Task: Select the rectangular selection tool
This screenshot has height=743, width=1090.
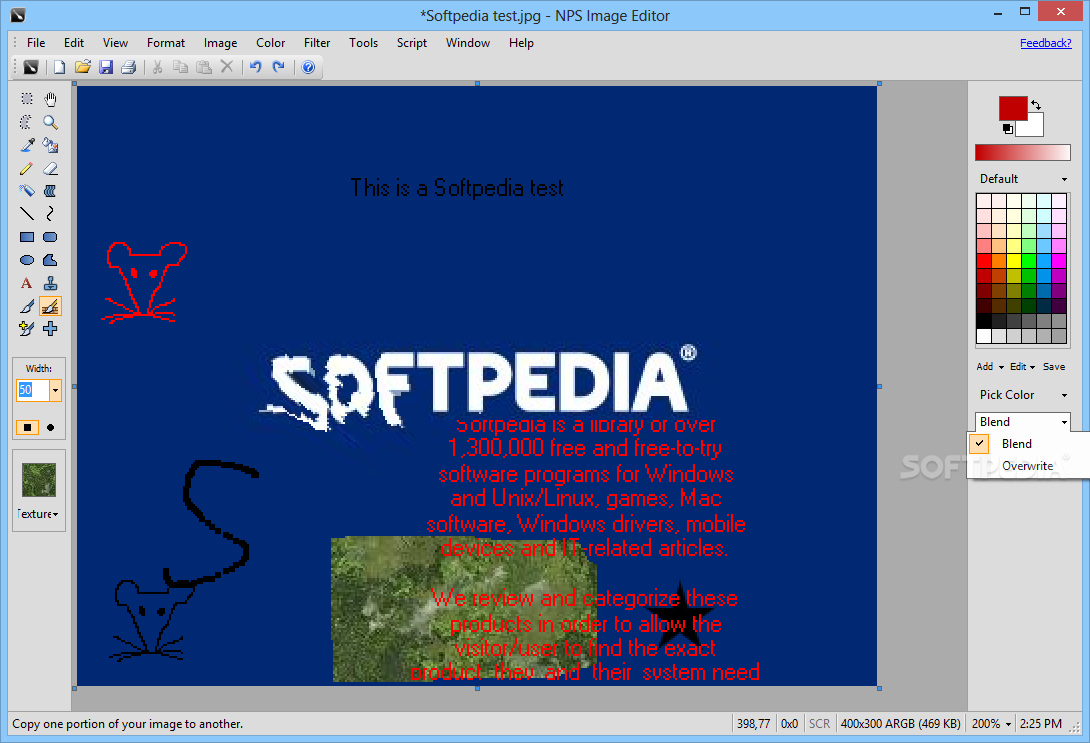Action: [x=26, y=99]
